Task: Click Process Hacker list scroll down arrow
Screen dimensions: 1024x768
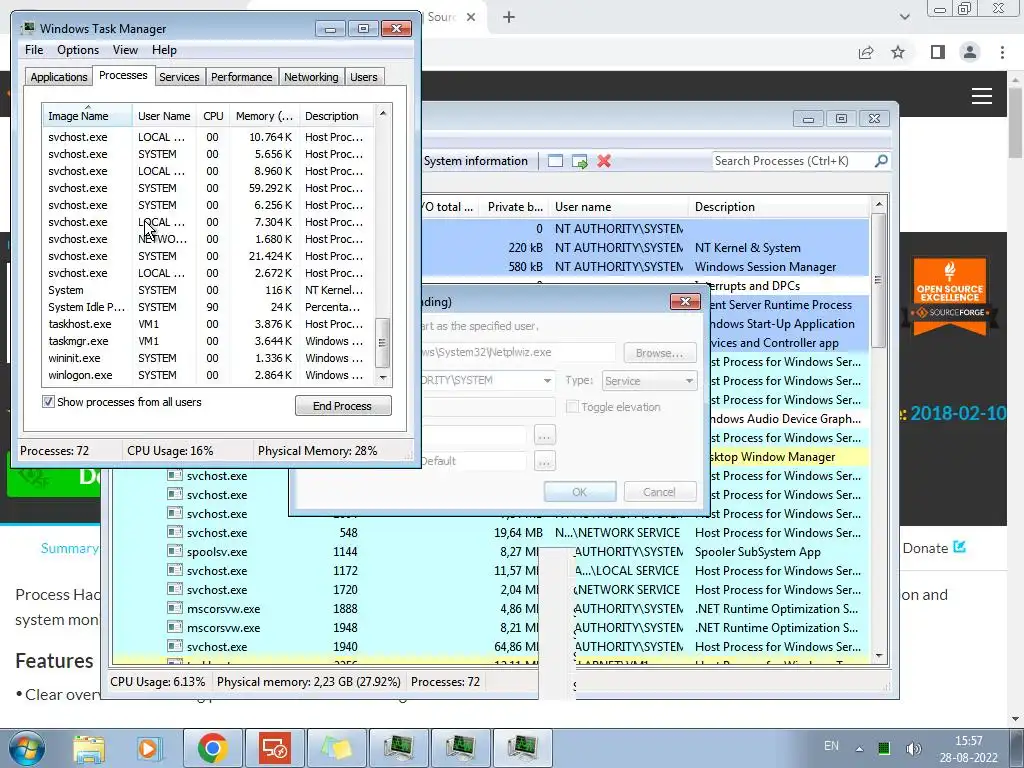Action: pos(879,656)
